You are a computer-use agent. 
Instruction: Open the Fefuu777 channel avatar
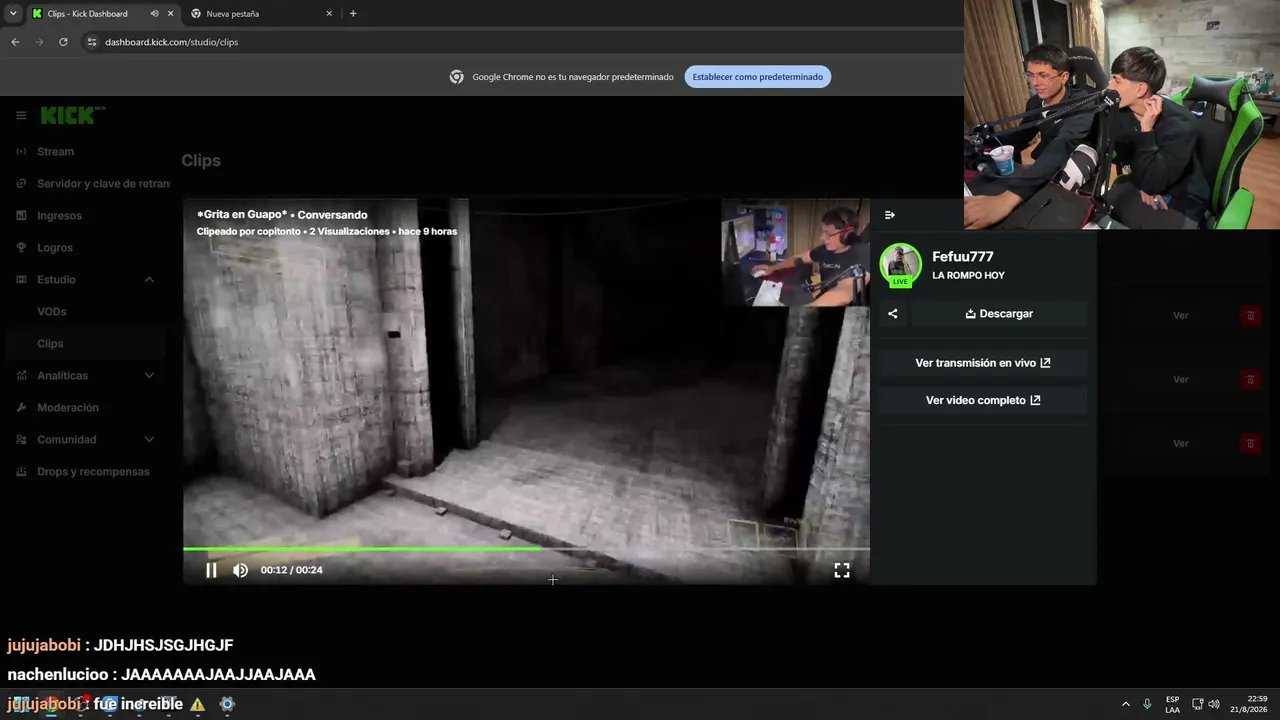900,265
